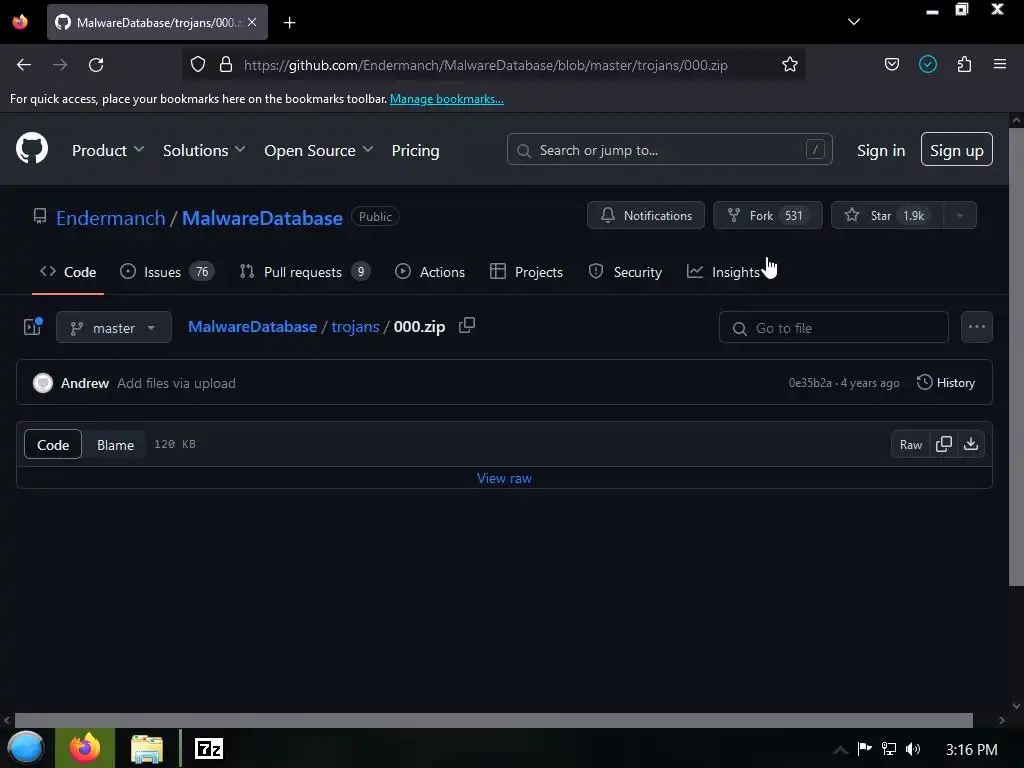The image size is (1024, 768).
Task: Switch to Blame view
Action: coord(116,444)
